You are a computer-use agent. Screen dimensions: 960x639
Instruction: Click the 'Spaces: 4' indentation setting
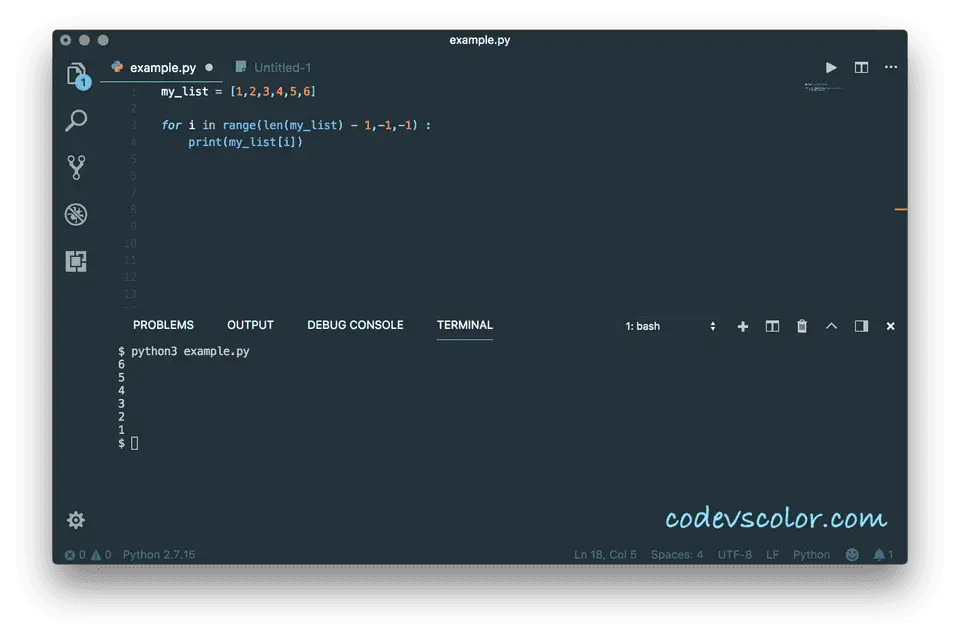pyautogui.click(x=677, y=554)
